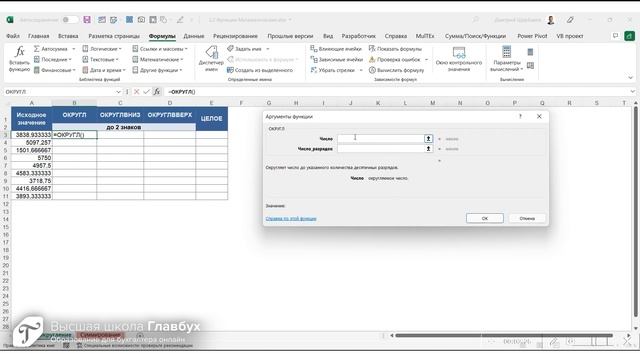Switch to the Power Pivot tab
Viewport: 640px width, 360px height.
coord(532,36)
